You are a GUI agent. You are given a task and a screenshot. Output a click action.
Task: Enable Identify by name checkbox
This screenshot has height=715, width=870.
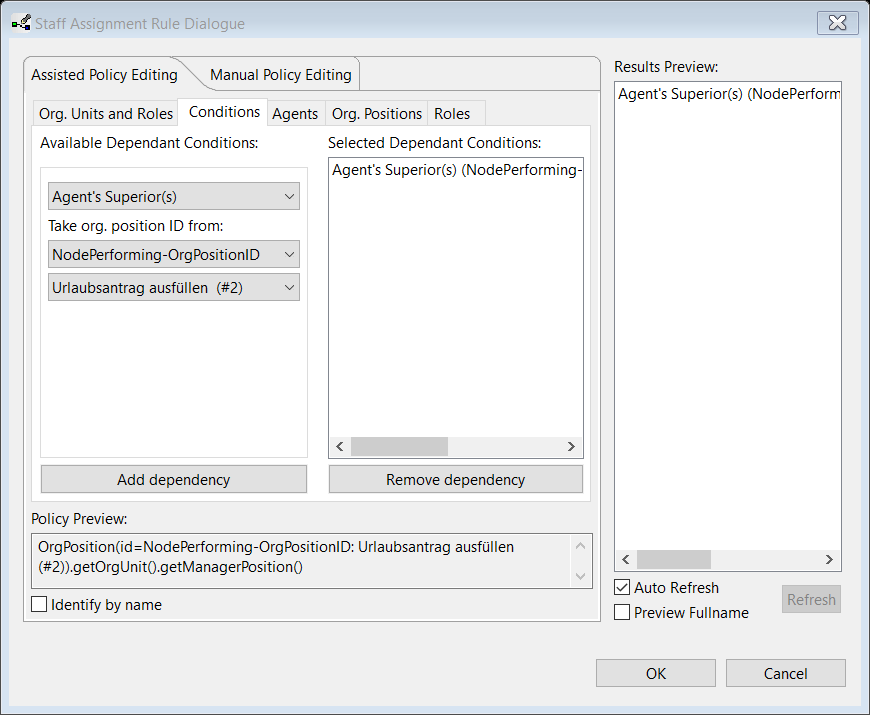coord(40,604)
